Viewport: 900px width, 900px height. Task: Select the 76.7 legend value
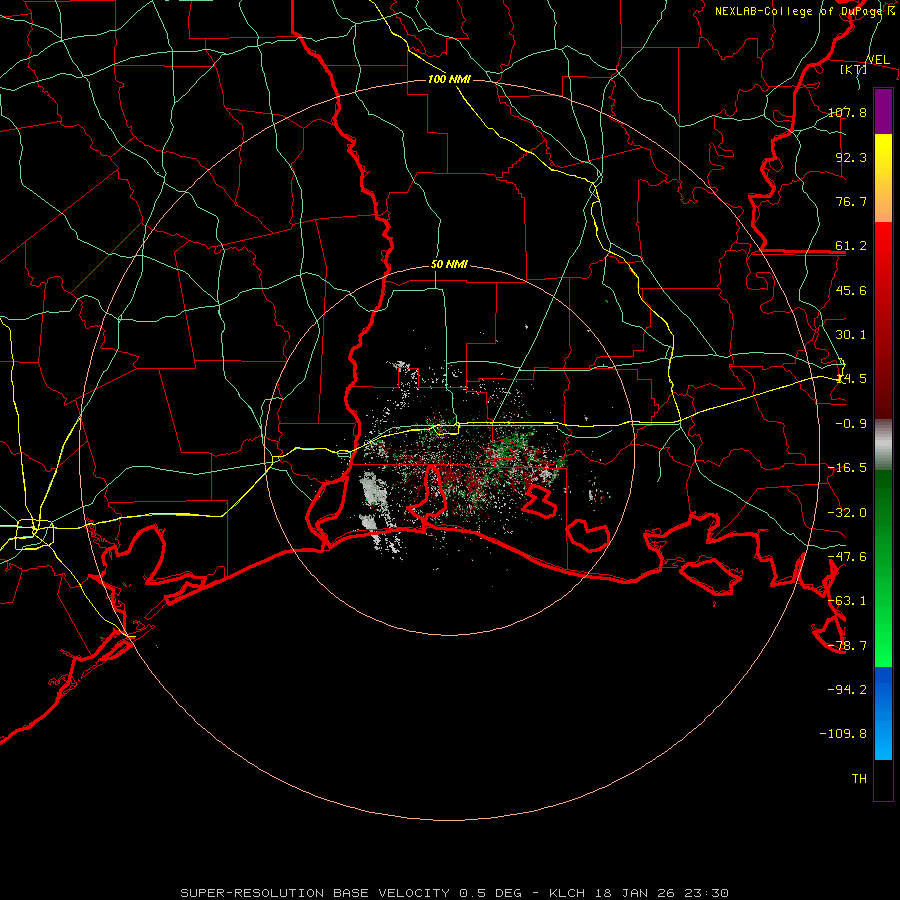[851, 201]
